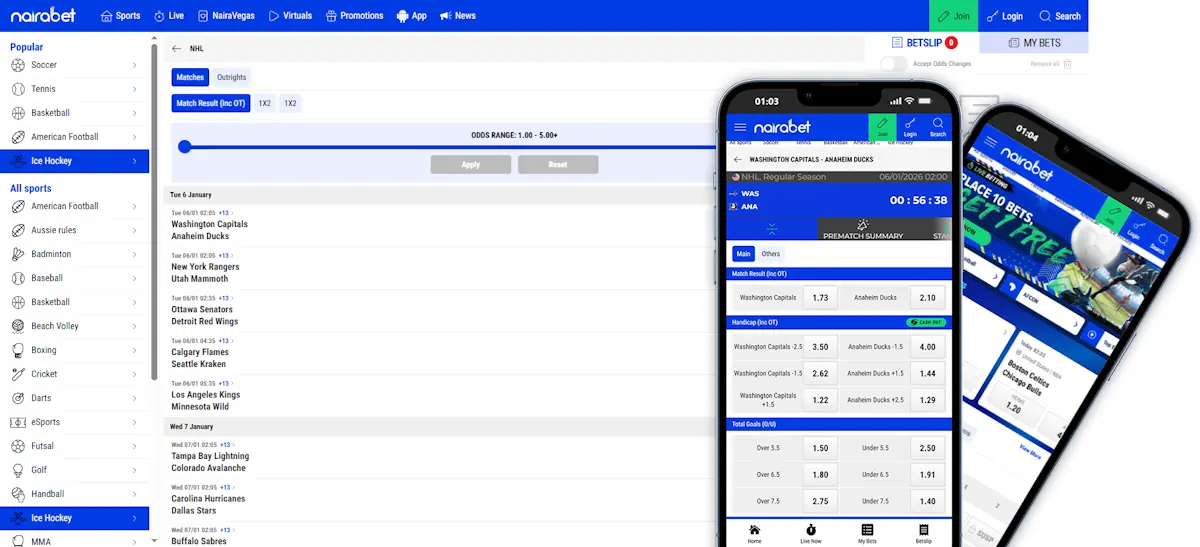
Task: Expand Handball with its chevron arrow
Action: point(134,494)
